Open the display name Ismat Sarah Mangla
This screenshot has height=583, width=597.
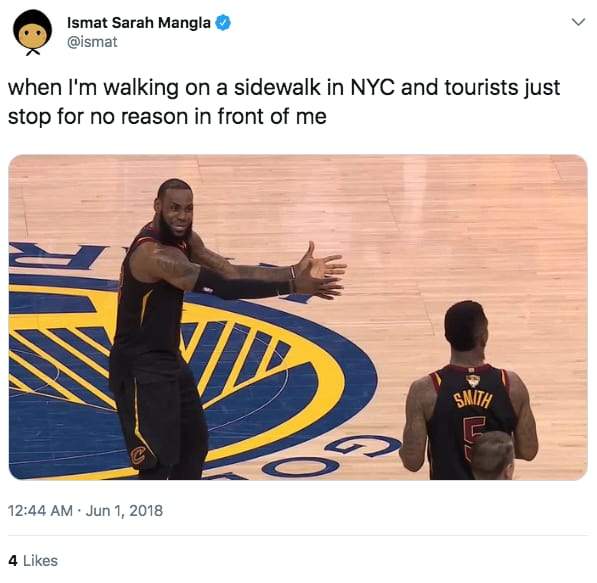[139, 23]
